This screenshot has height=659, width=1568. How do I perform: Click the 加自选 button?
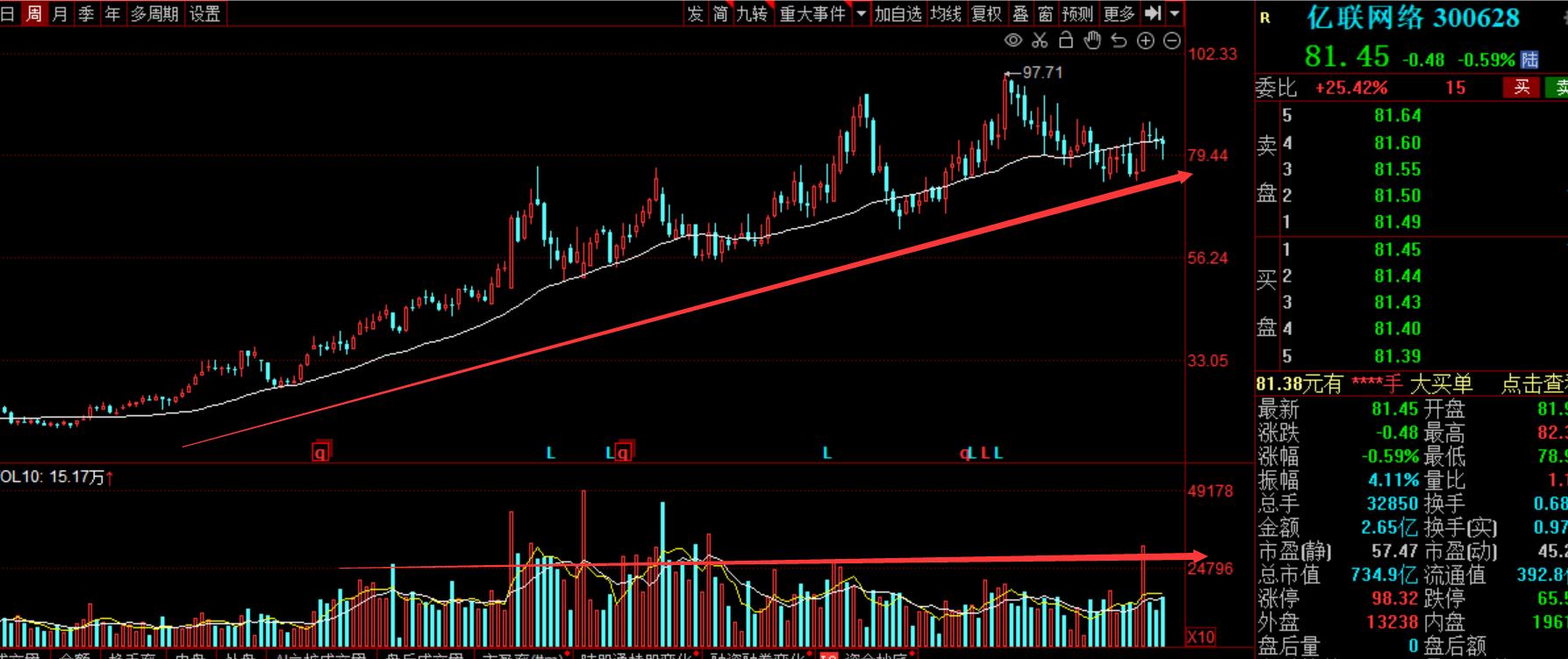(898, 14)
